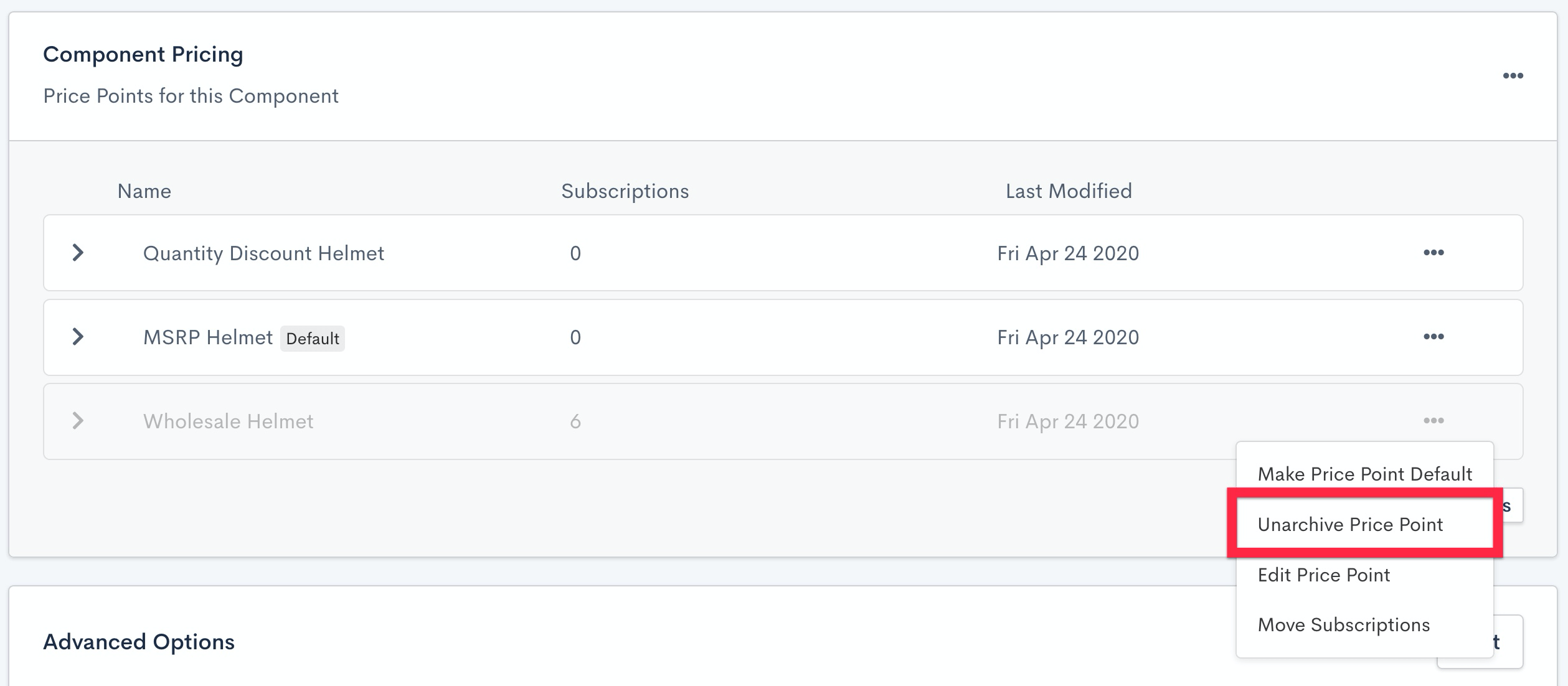This screenshot has width=1568, height=686.
Task: Click the Last Modified column header
Action: pos(1069,191)
